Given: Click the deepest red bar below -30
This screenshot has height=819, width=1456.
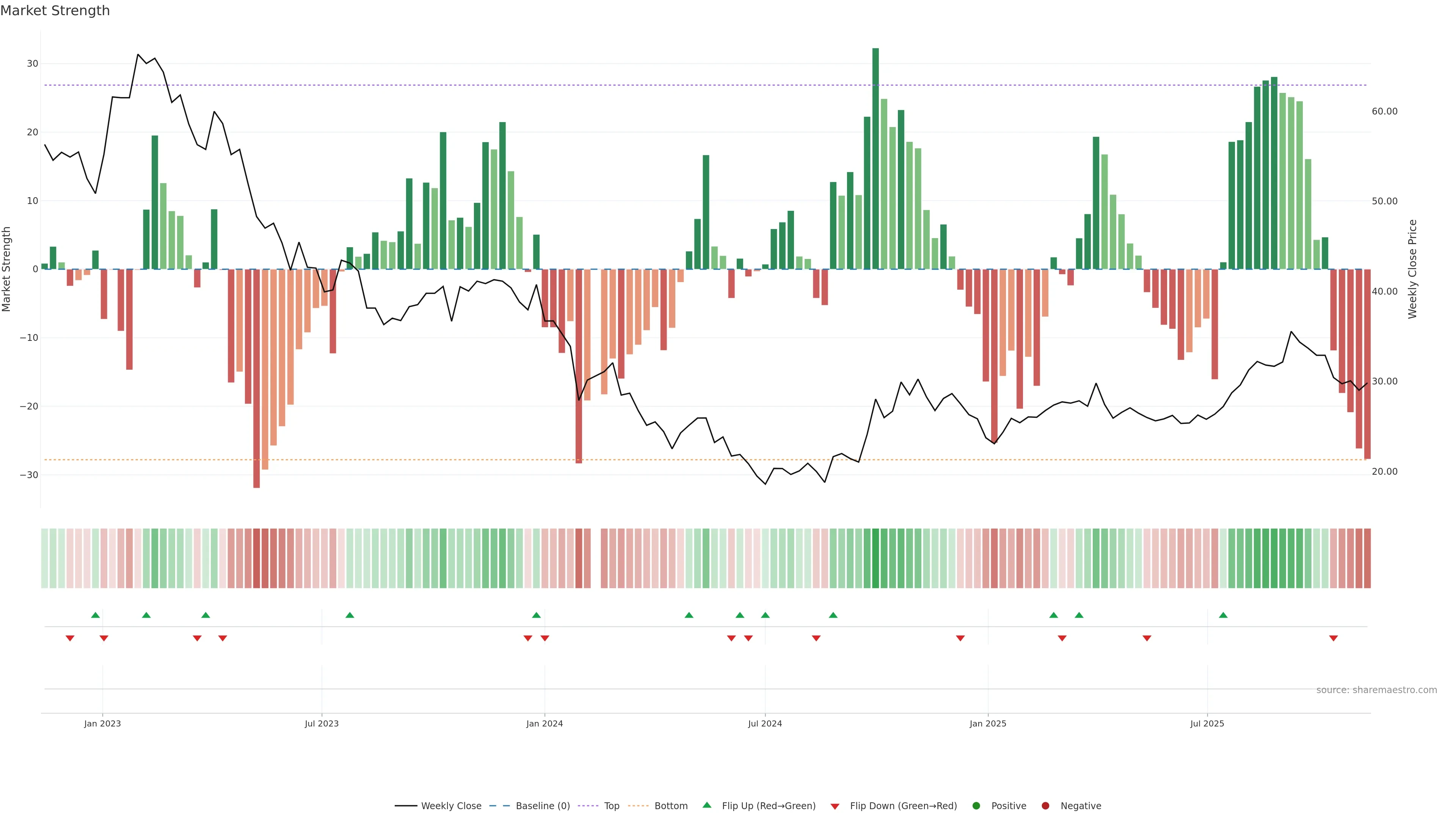Looking at the screenshot, I should [257, 379].
